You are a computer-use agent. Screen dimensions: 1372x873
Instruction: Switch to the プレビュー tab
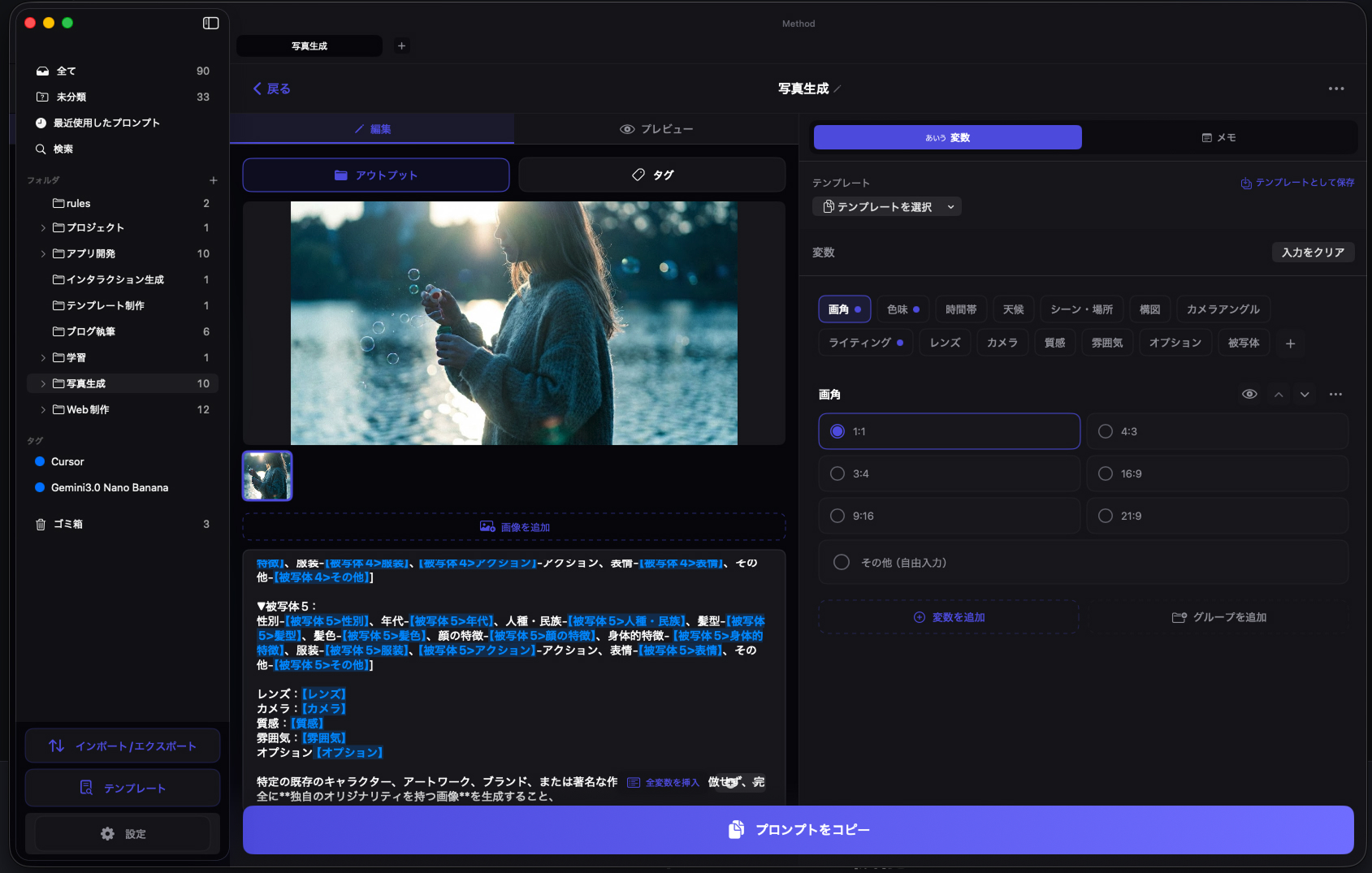656,129
